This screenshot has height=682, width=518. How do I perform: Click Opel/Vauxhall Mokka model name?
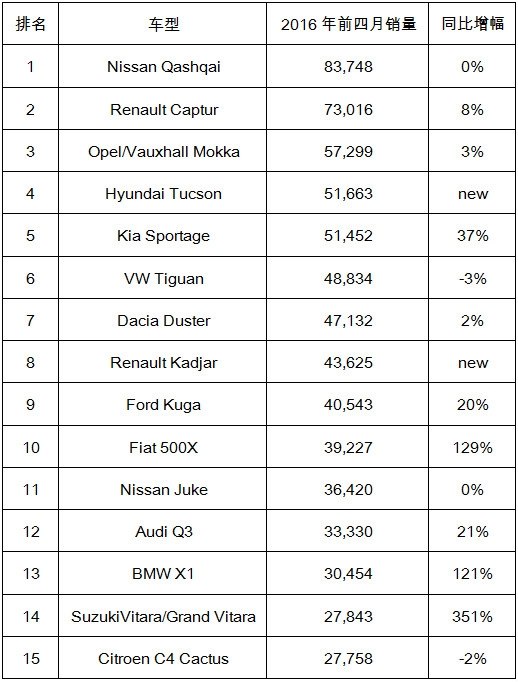pyautogui.click(x=164, y=151)
